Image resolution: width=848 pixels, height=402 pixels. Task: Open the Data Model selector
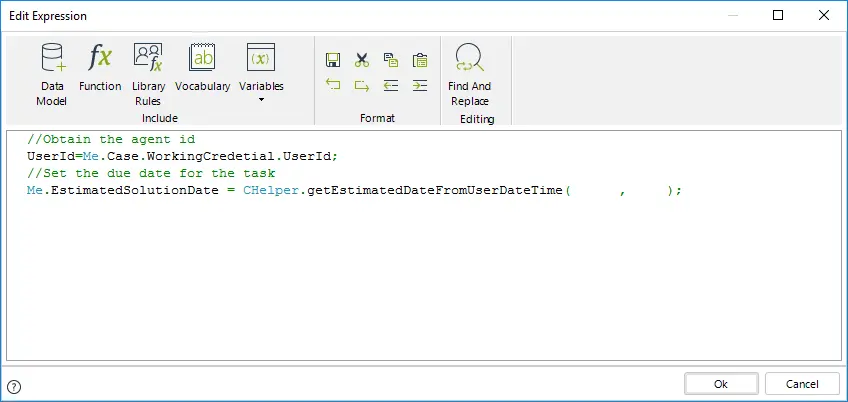point(52,75)
